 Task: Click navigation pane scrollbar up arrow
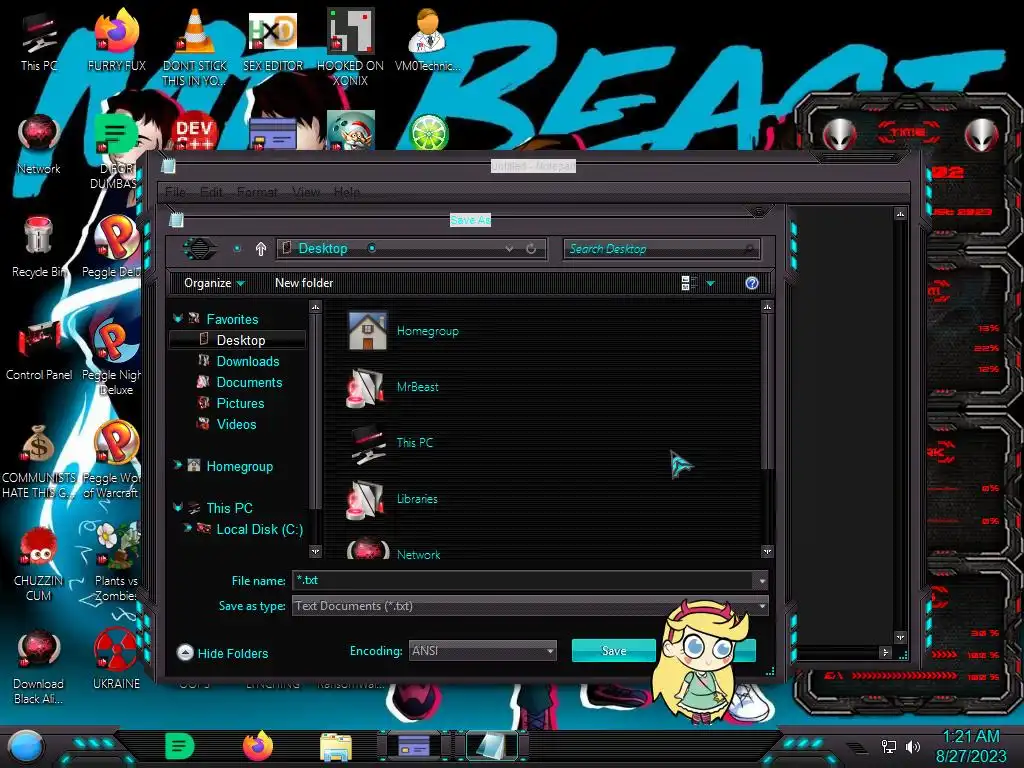coord(315,307)
